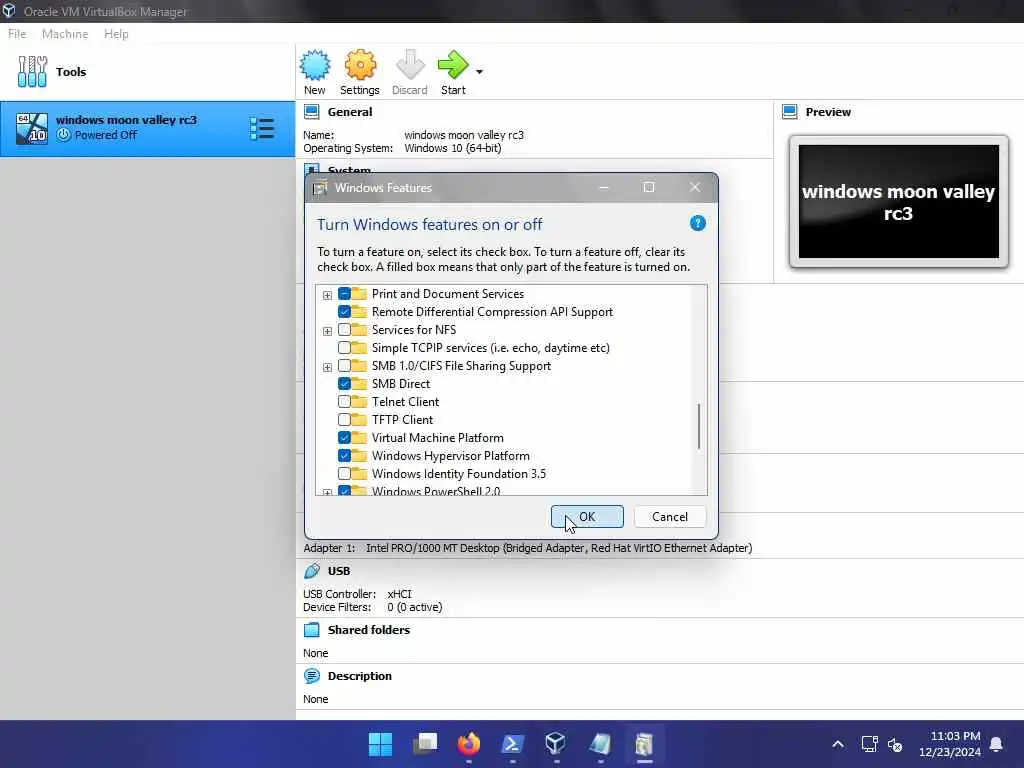Enable Telnet Client checkbox

pyautogui.click(x=344, y=402)
